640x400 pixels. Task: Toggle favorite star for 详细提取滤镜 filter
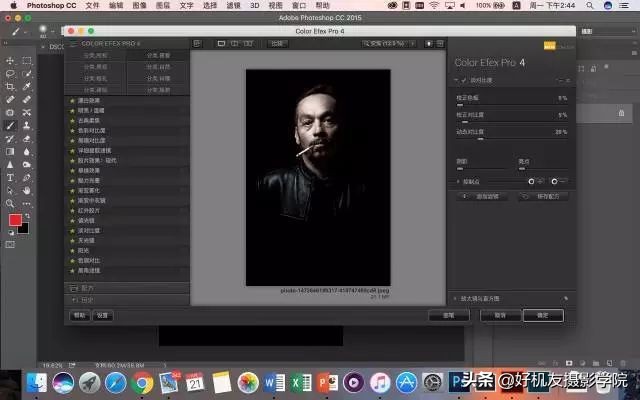click(x=72, y=151)
